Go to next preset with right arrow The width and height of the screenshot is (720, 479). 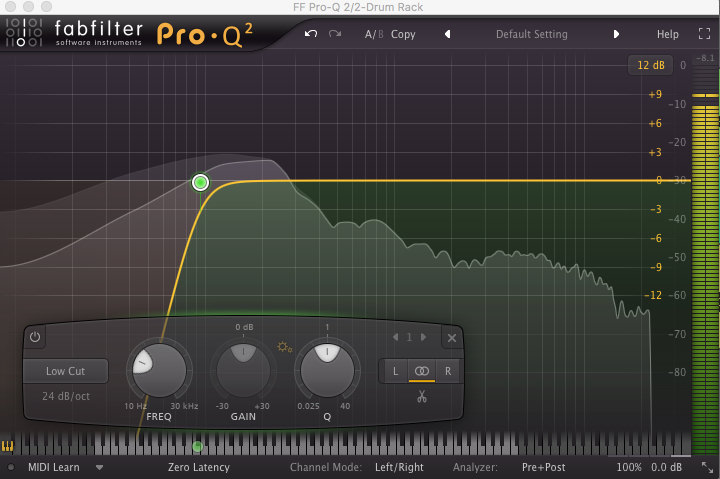[616, 34]
